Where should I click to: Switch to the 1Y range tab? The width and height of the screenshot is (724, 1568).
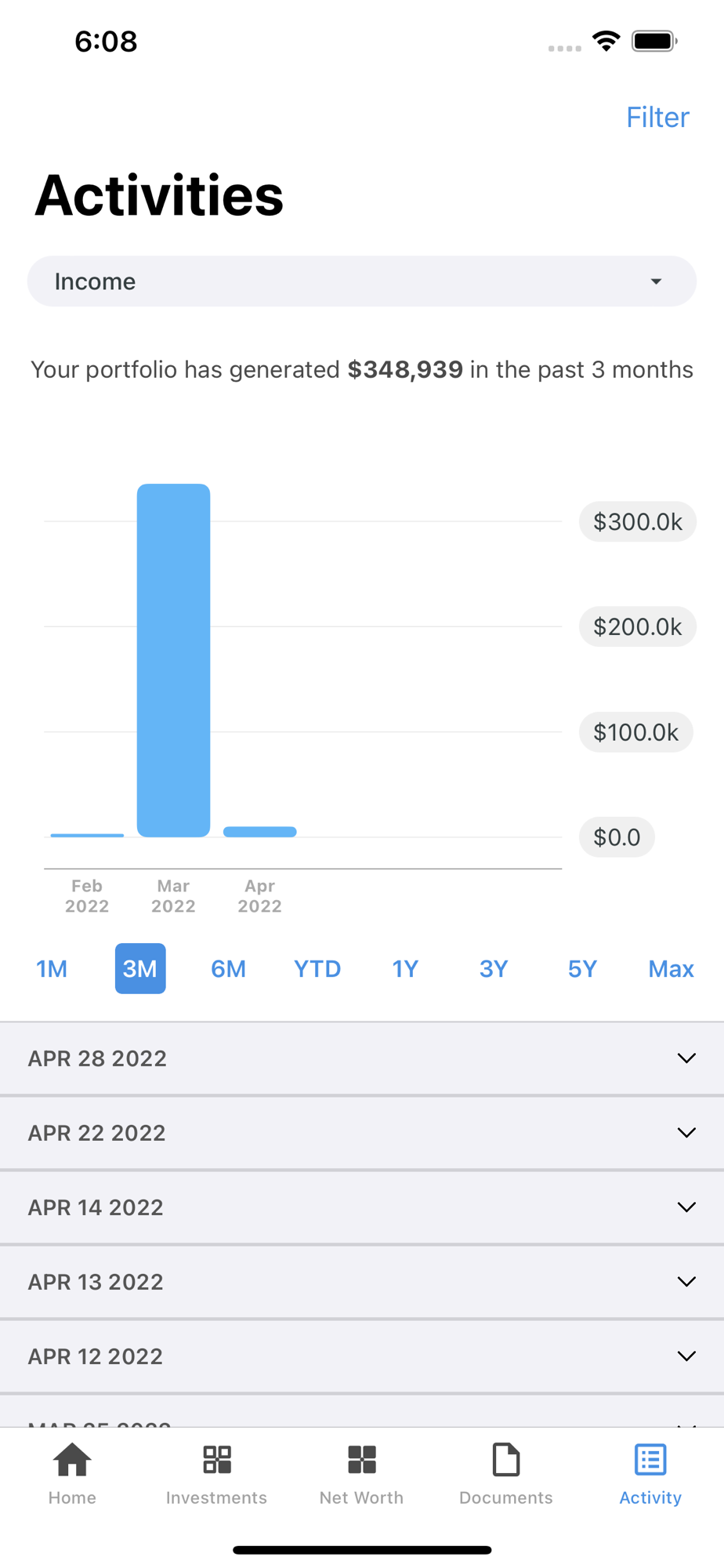(405, 969)
